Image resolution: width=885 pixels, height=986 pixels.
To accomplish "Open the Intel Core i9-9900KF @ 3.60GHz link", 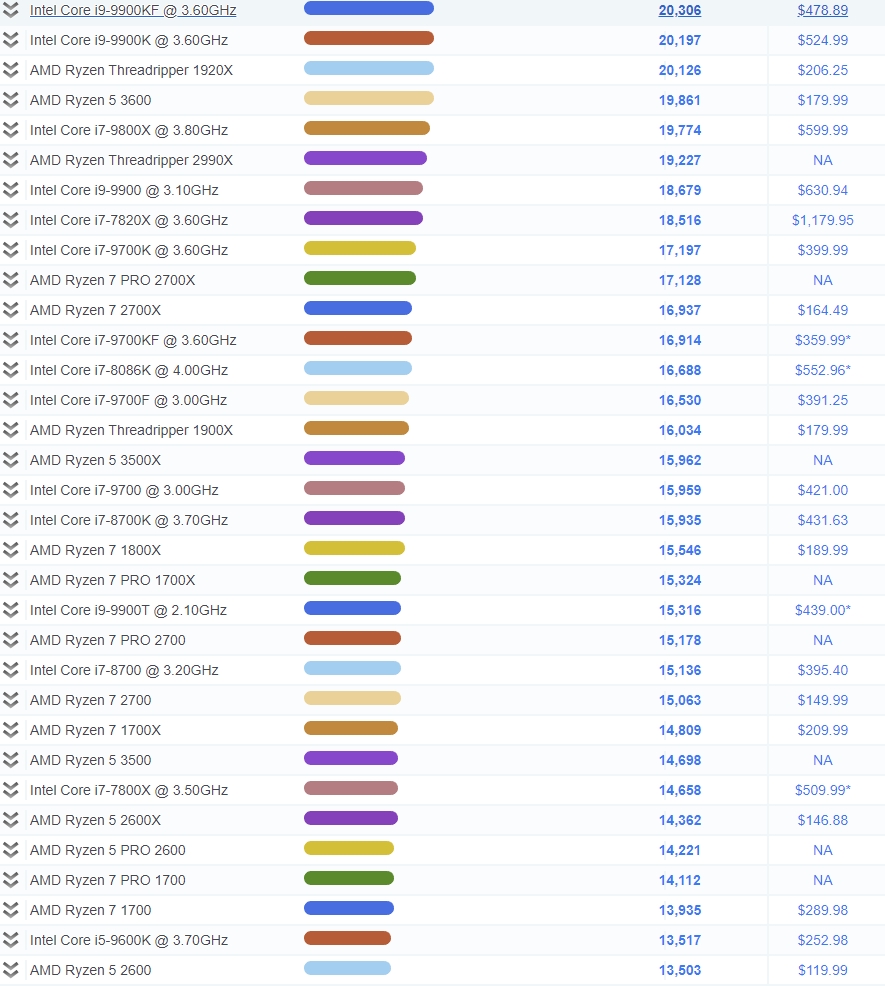I will (133, 10).
